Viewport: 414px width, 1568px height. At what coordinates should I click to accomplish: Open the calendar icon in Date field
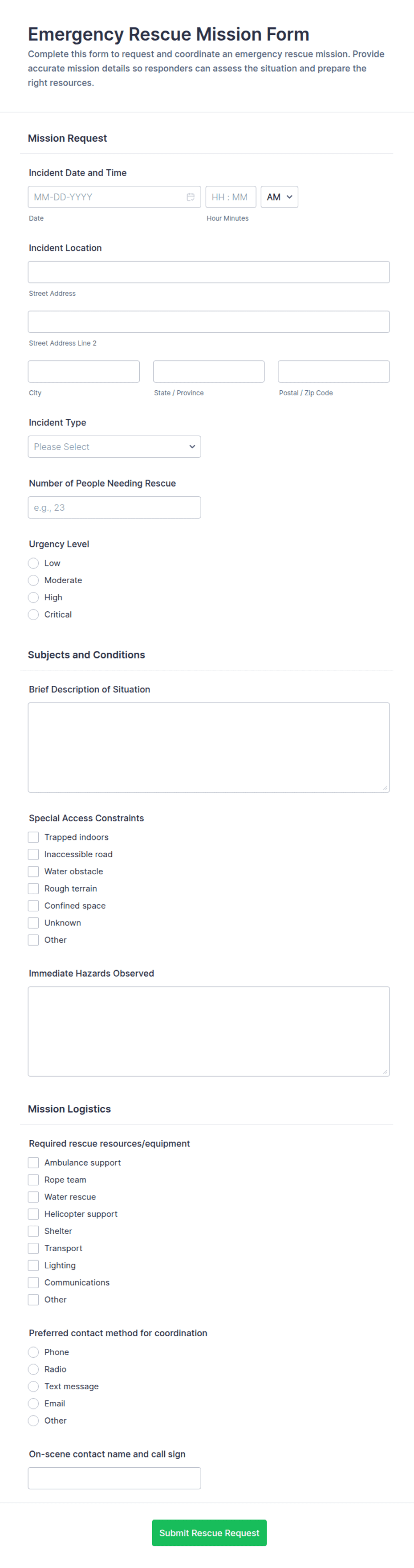(x=190, y=197)
